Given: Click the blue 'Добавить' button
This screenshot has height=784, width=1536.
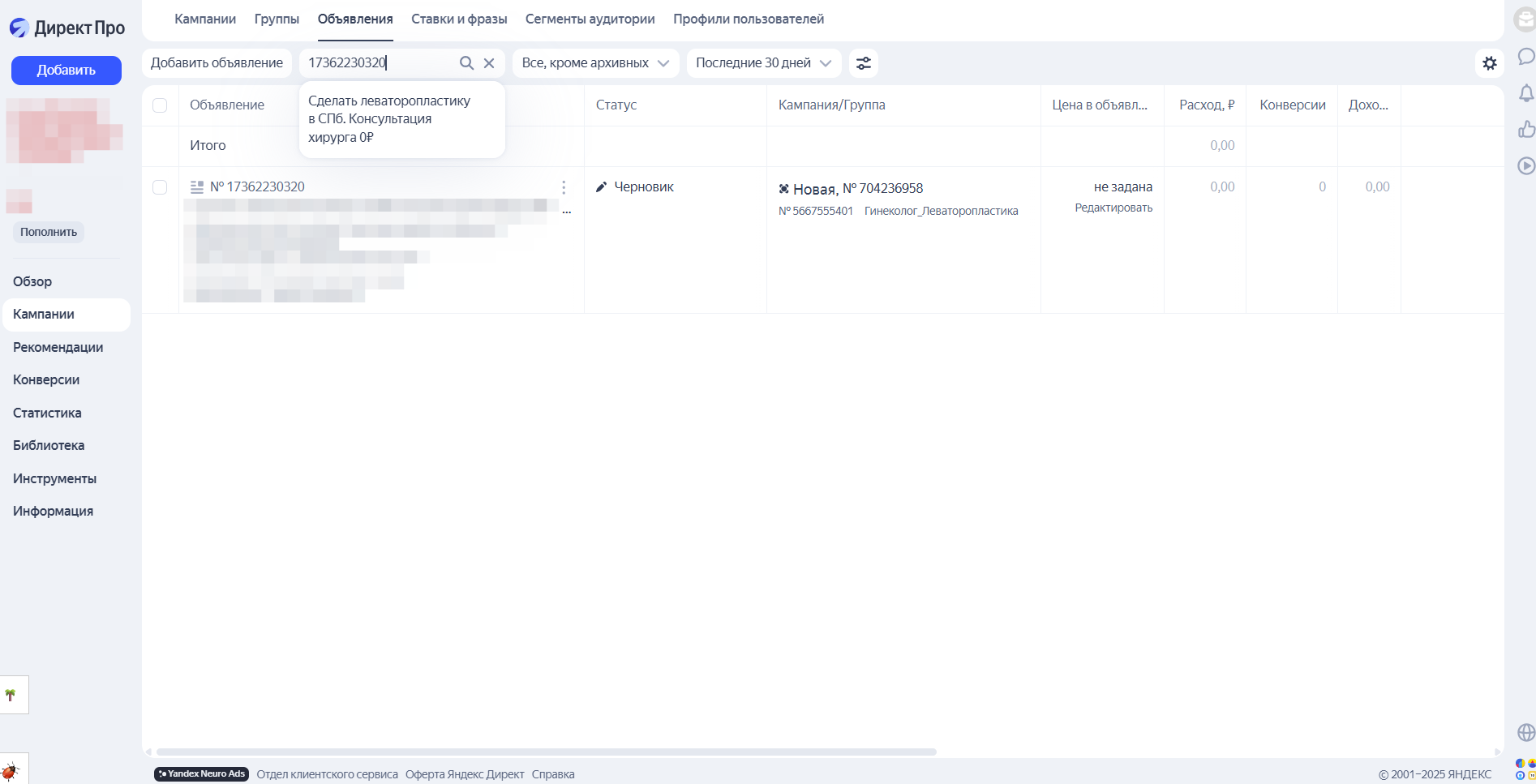Looking at the screenshot, I should (66, 70).
